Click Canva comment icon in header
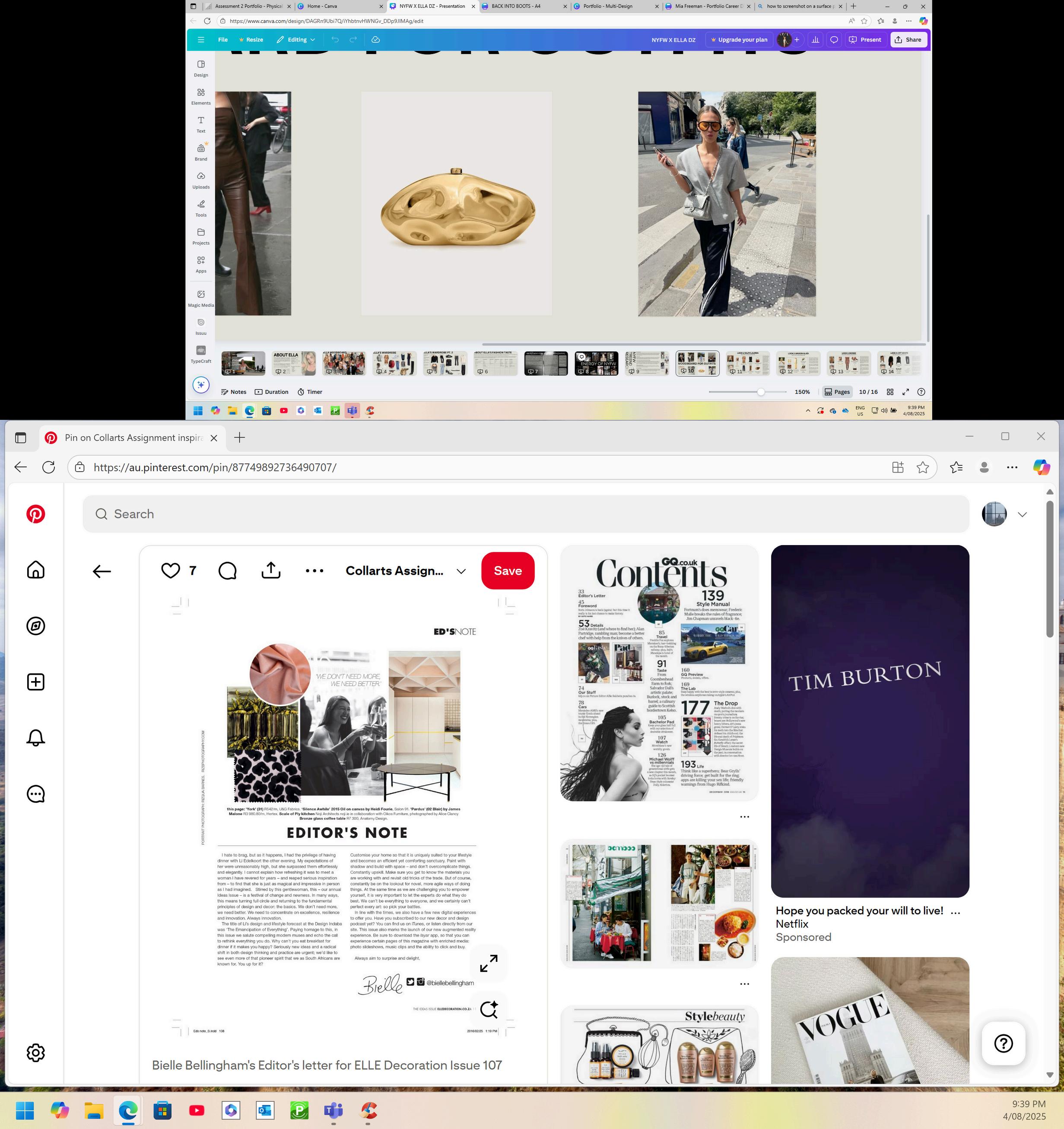Image resolution: width=1064 pixels, height=1129 pixels. pyautogui.click(x=834, y=40)
